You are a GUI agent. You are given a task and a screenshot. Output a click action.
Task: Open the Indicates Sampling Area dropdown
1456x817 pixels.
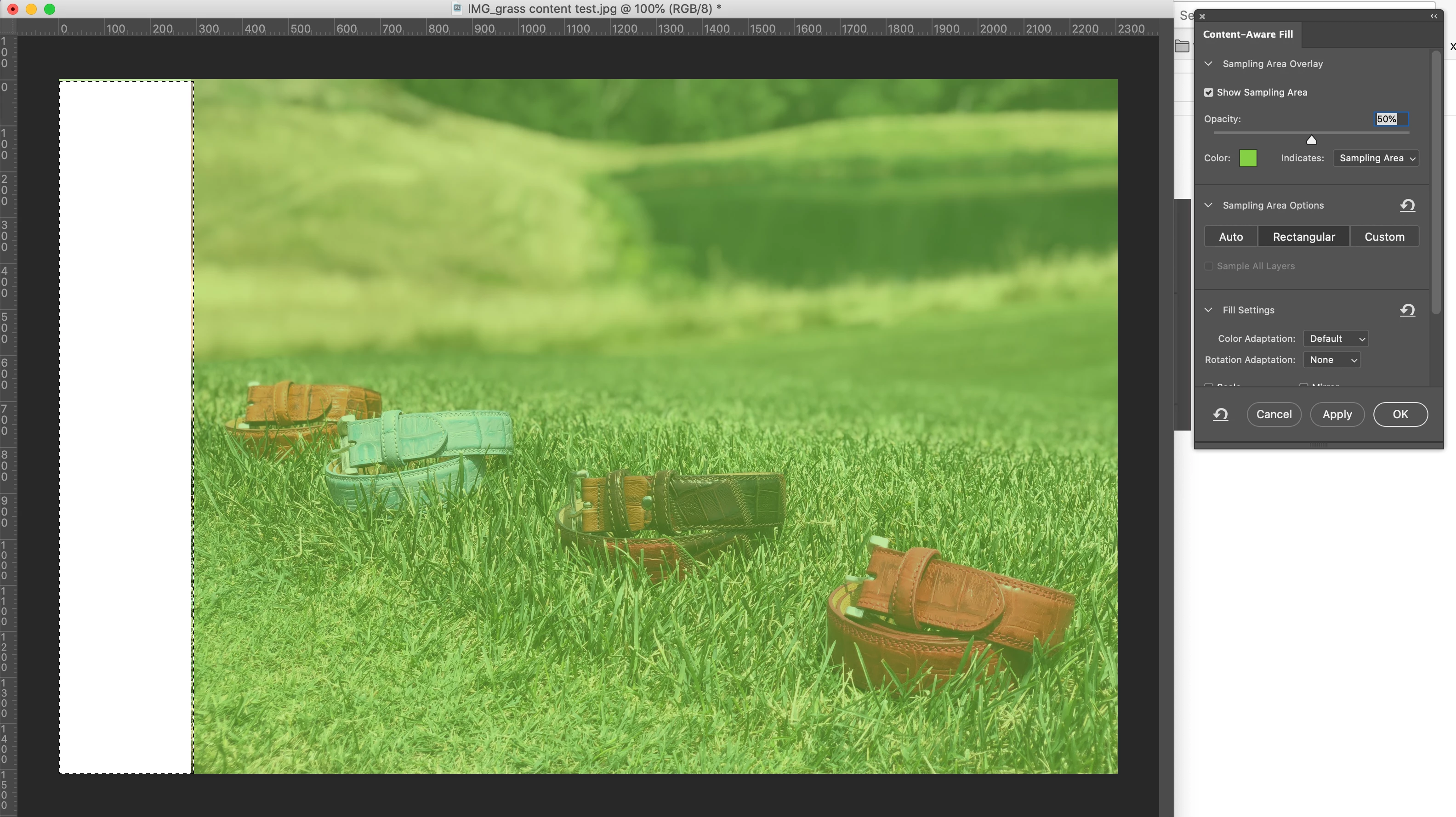click(1376, 158)
